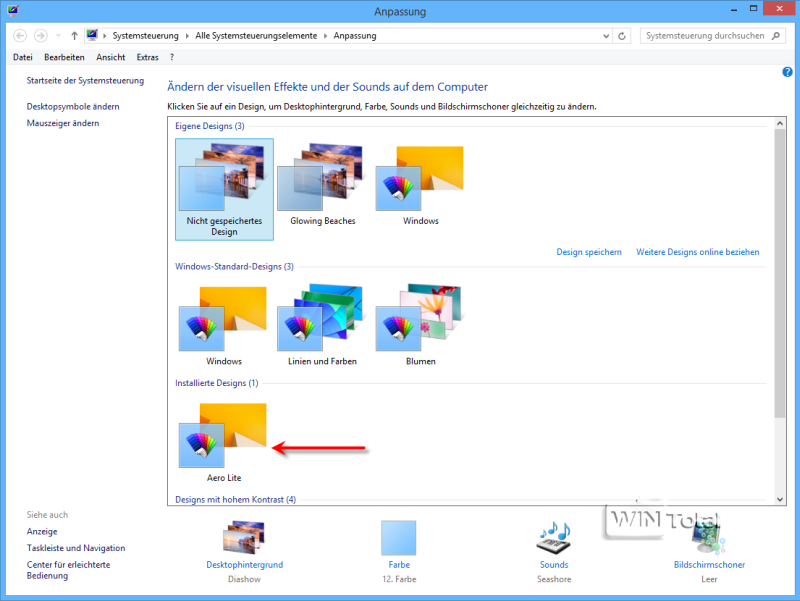800x601 pixels.
Task: Click the scroll up arrow of theme list
Action: point(780,123)
